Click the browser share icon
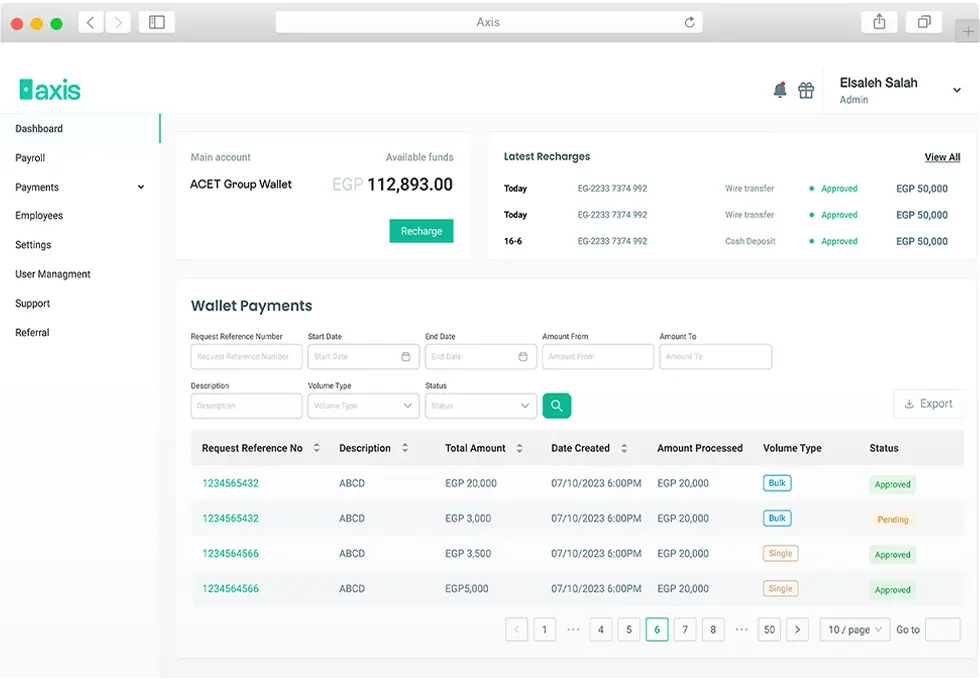The image size is (980, 680). 879,22
